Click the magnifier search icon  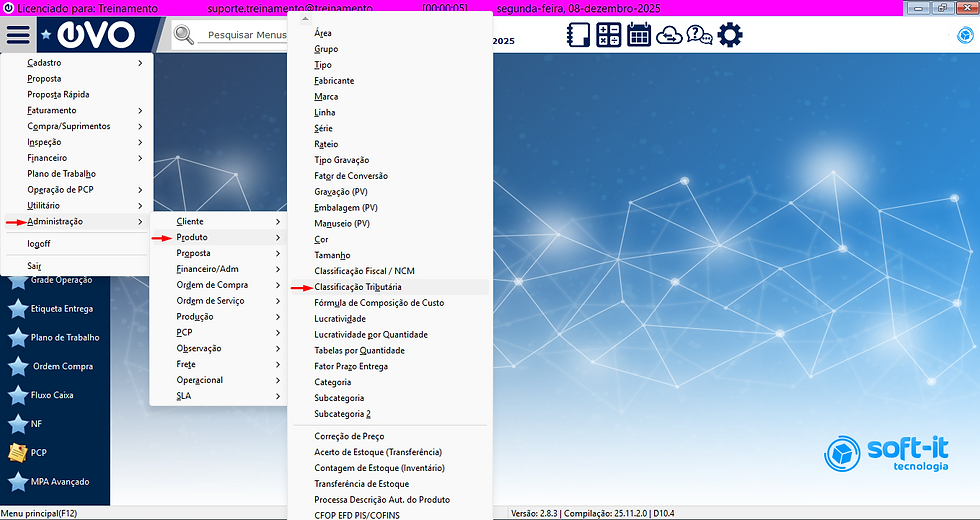pyautogui.click(x=184, y=34)
